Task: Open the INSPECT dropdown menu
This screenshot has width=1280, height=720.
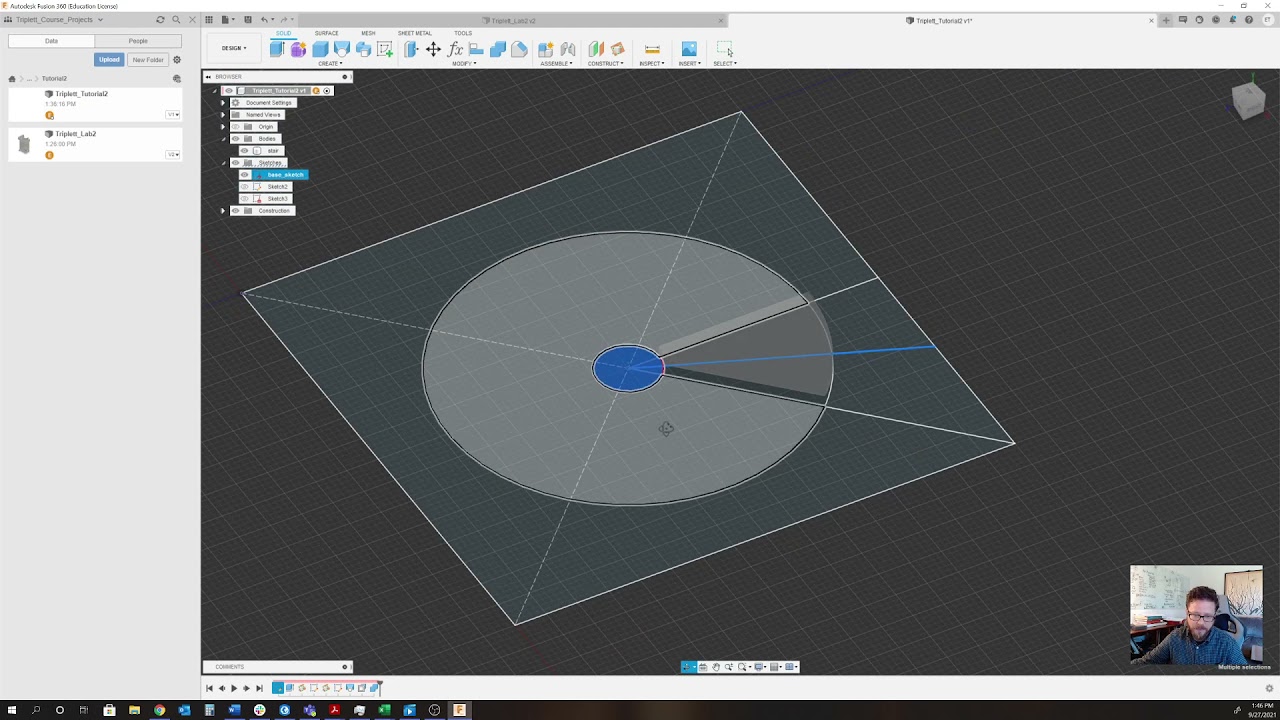Action: point(652,64)
